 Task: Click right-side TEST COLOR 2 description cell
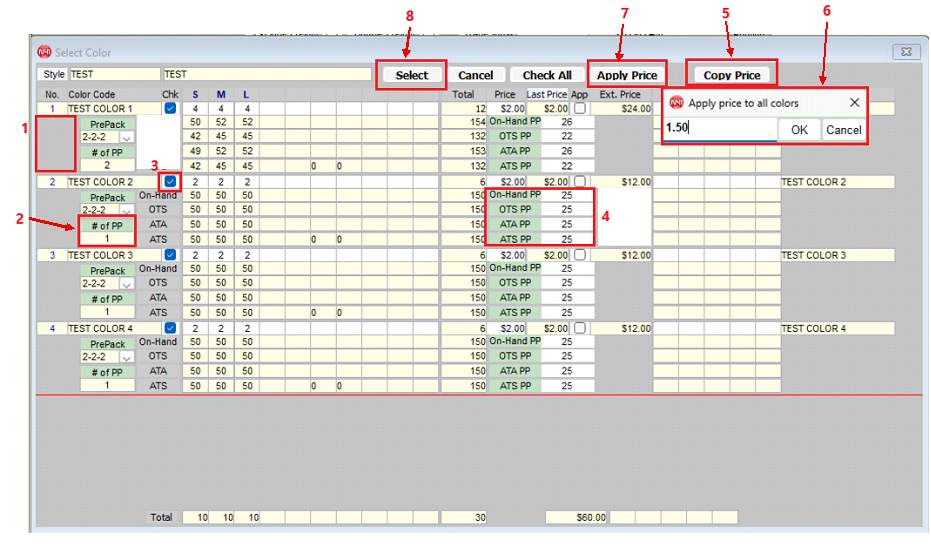tap(837, 182)
